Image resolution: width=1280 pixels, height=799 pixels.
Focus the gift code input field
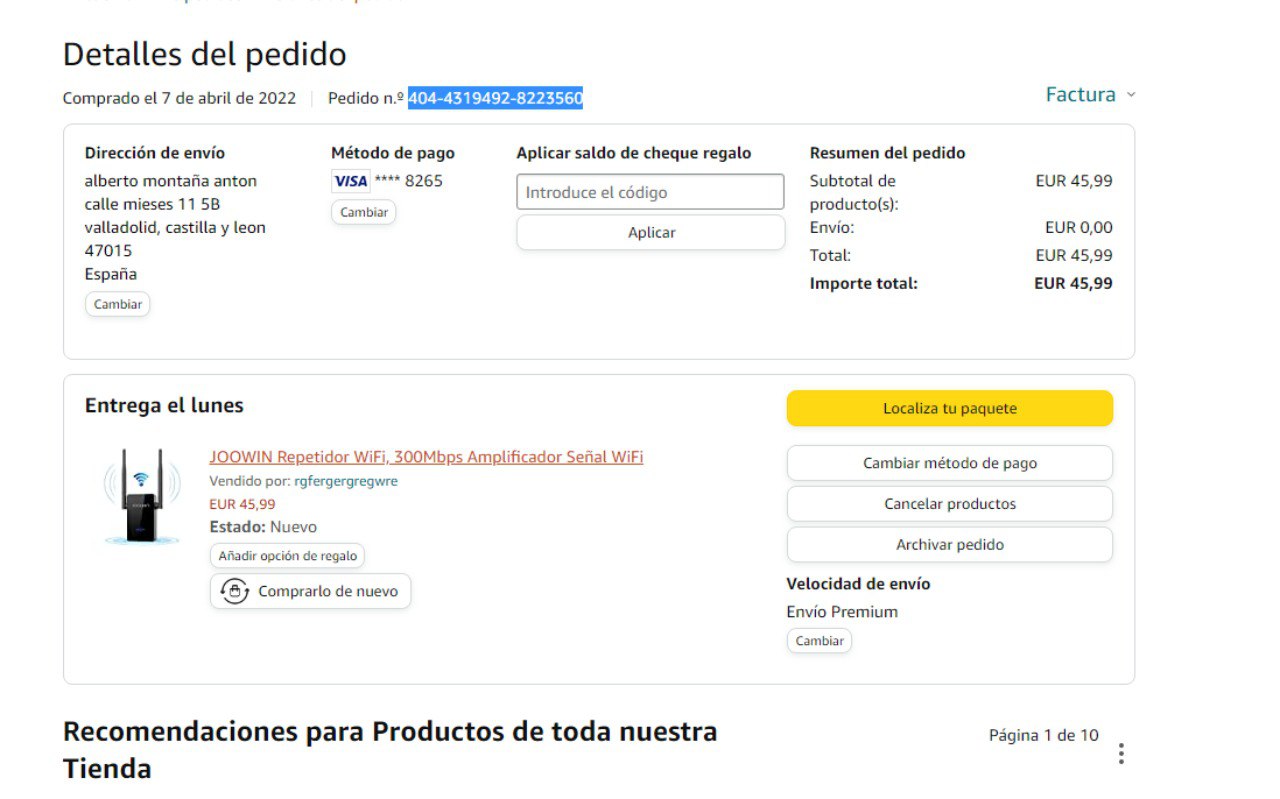click(650, 192)
